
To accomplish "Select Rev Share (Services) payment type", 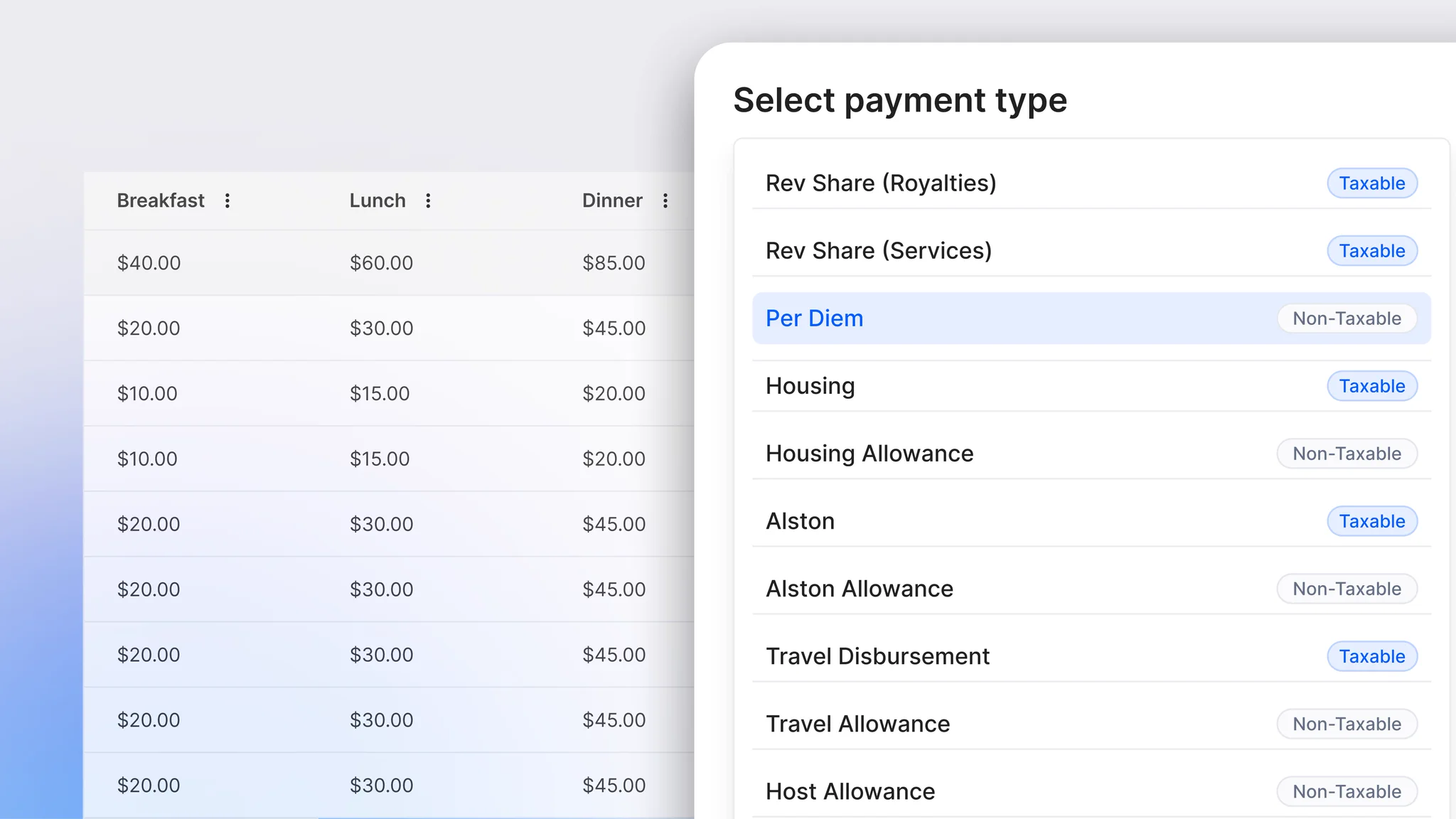I will [x=1091, y=251].
